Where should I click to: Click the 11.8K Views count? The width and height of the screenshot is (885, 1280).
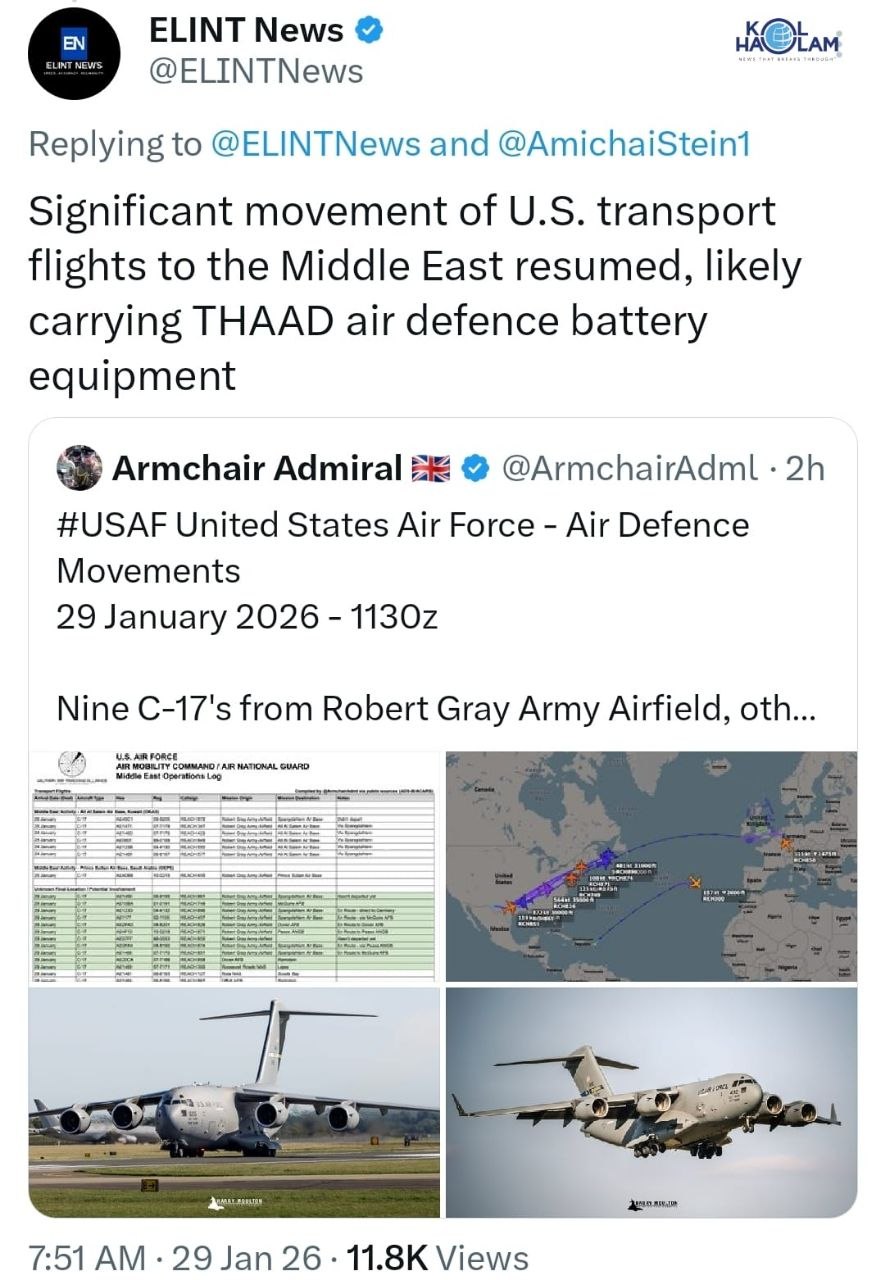coord(435,1257)
